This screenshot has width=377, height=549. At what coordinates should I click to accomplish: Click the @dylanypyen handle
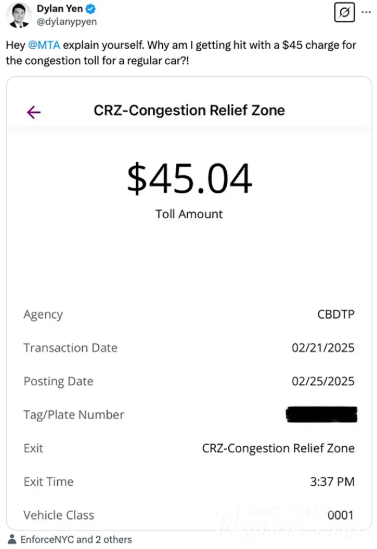click(67, 22)
